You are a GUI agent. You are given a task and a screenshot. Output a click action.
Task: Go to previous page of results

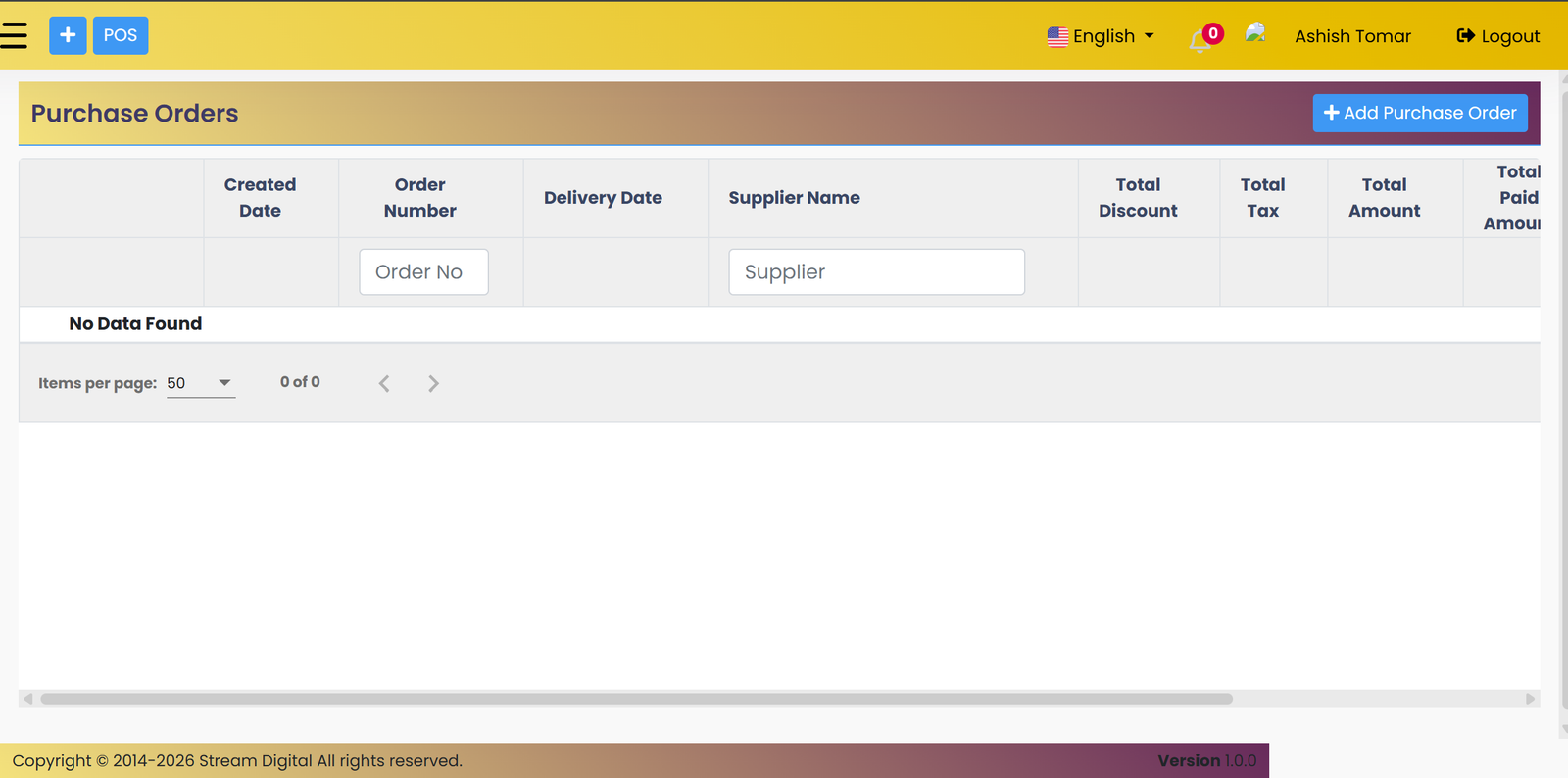click(384, 383)
